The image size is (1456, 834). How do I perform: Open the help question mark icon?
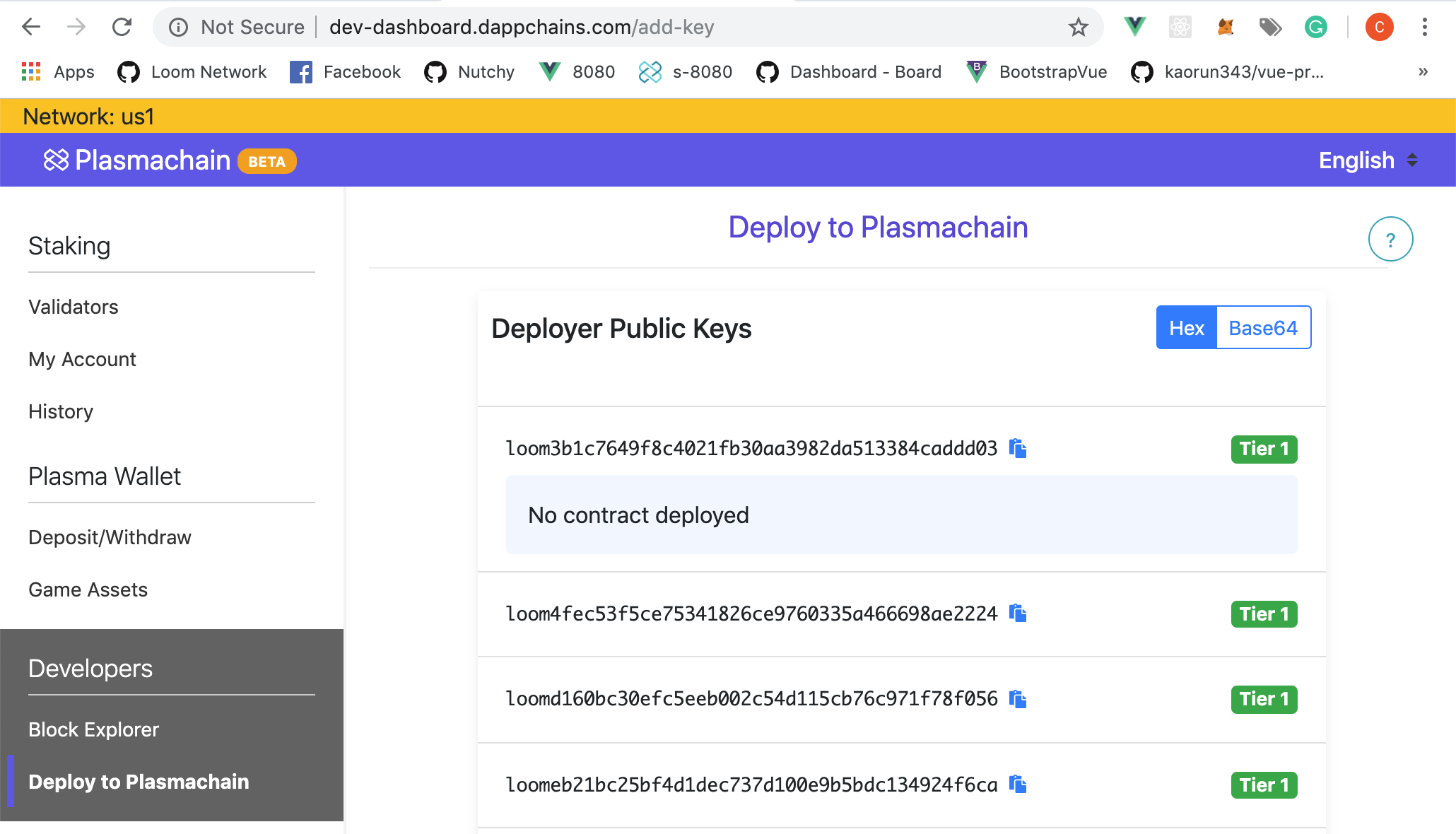[x=1390, y=239]
